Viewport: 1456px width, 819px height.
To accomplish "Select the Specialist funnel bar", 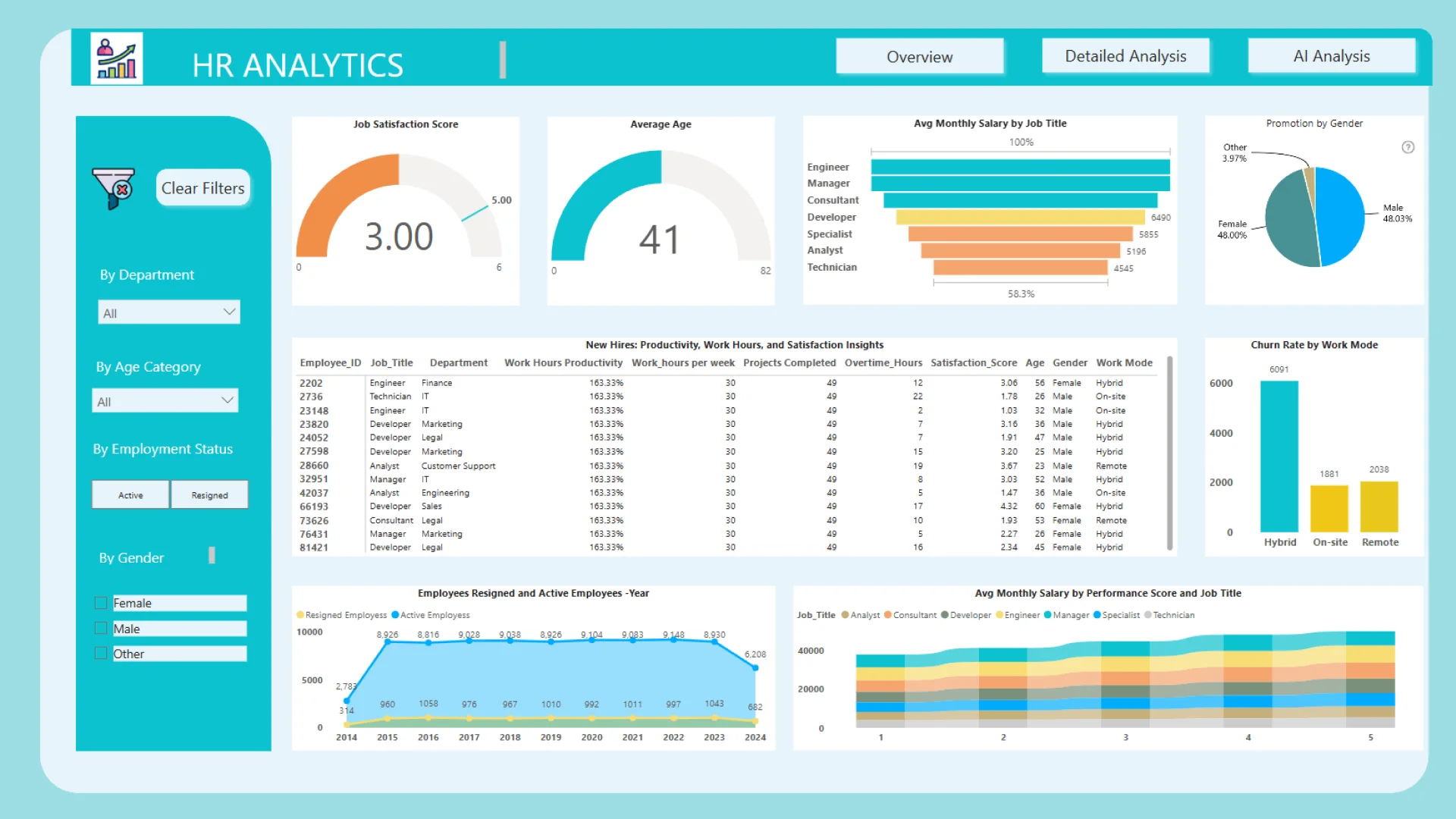I will (x=1020, y=234).
